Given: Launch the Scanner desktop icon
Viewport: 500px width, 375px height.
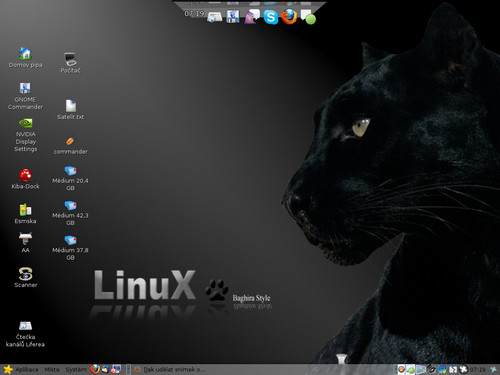Looking at the screenshot, I should [25, 277].
